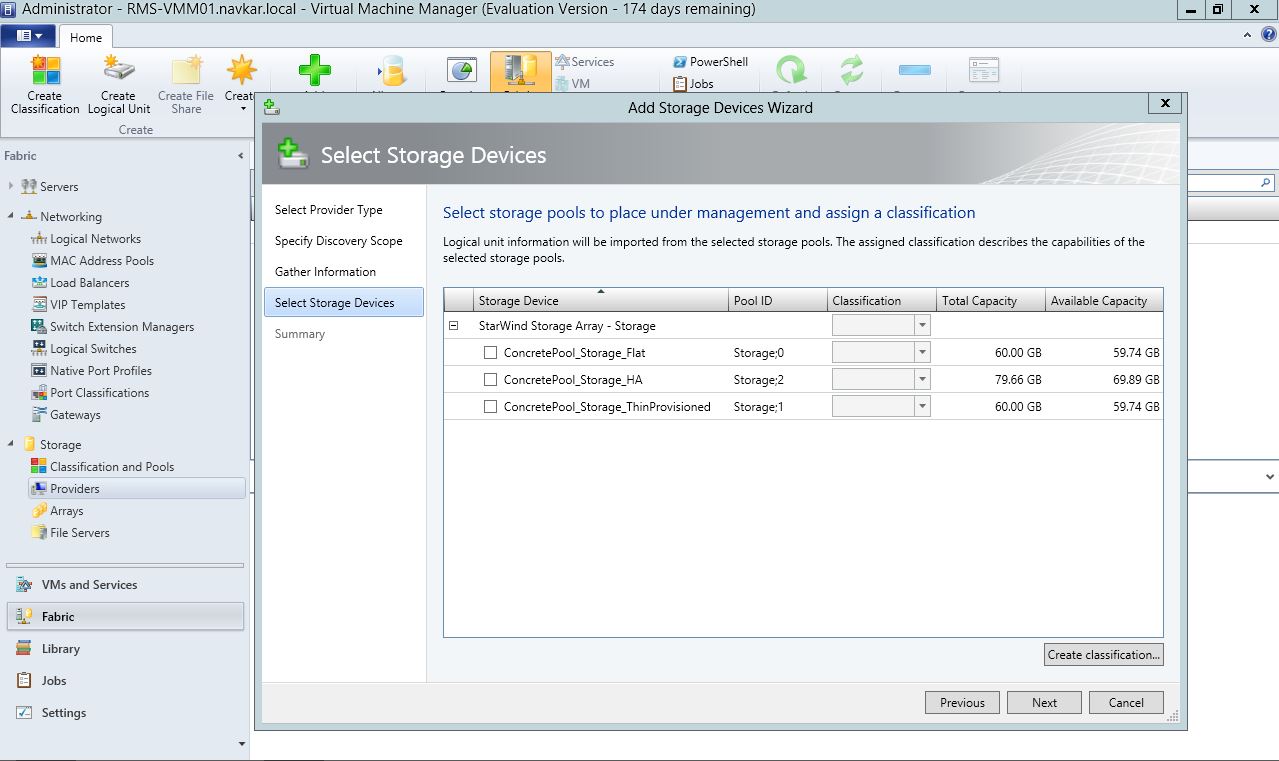Click the Create classification button
Viewport: 1279px width, 761px height.
pyautogui.click(x=1104, y=655)
